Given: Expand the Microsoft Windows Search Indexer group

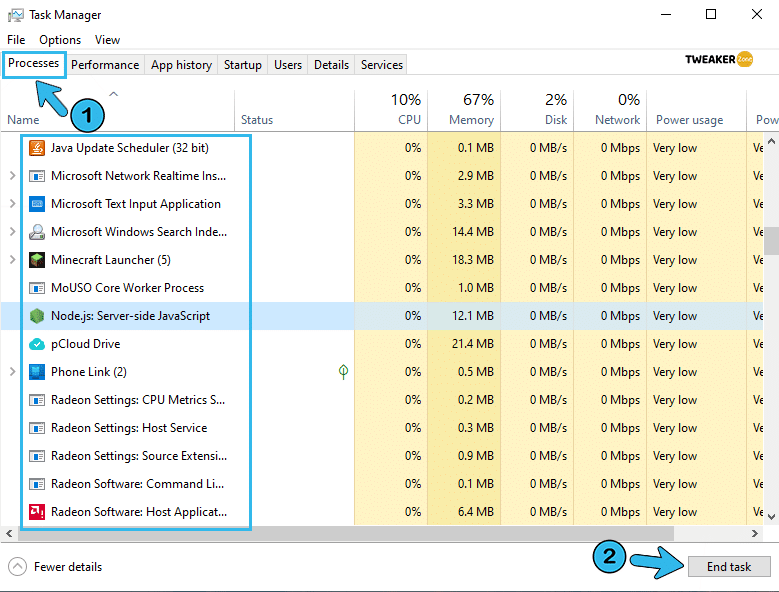Looking at the screenshot, I should pyautogui.click(x=12, y=232).
